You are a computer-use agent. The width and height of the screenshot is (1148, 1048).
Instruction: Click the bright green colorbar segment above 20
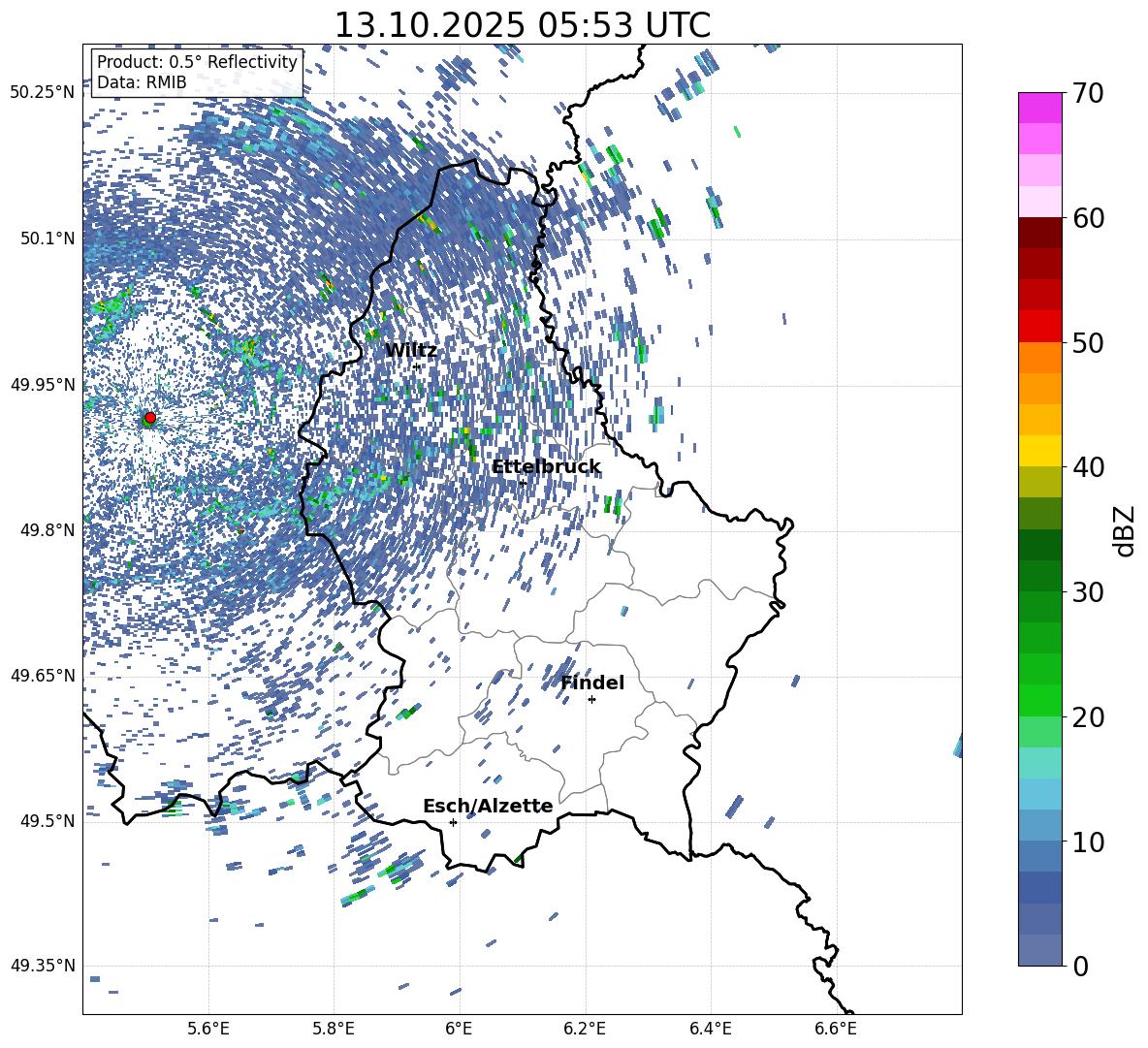click(x=1039, y=700)
